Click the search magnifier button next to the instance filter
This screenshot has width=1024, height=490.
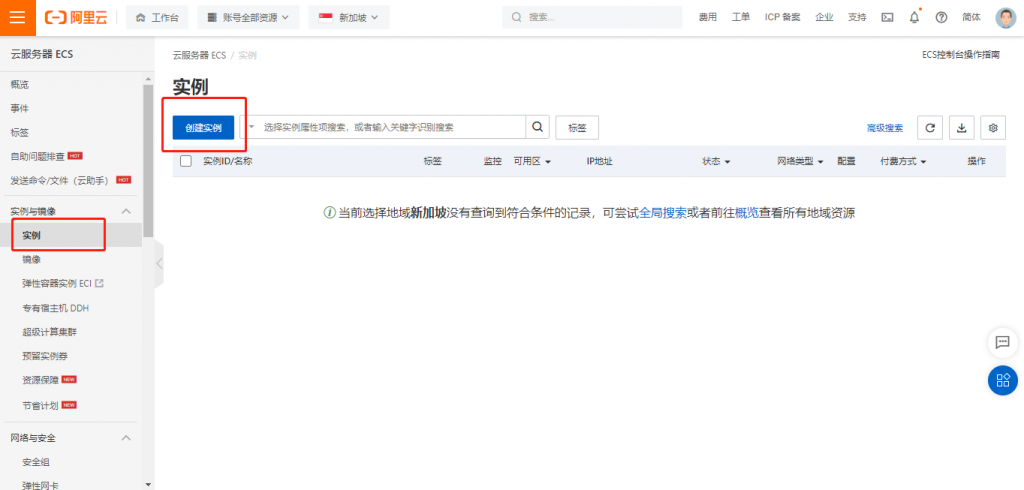(x=537, y=127)
